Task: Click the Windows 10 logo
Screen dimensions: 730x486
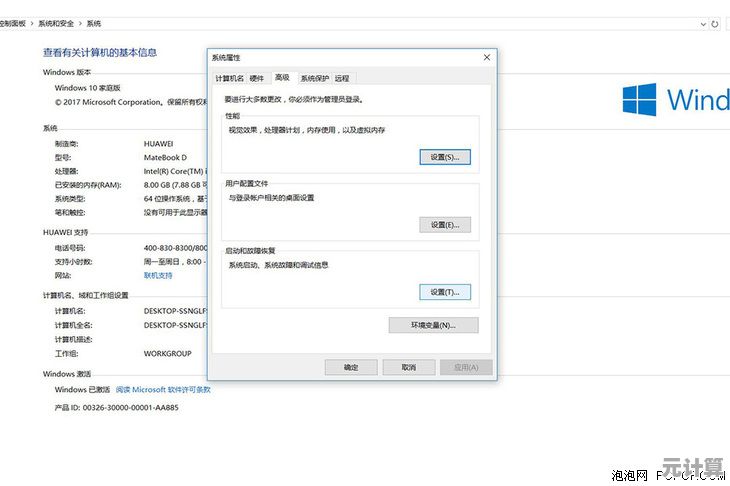Action: tap(639, 100)
